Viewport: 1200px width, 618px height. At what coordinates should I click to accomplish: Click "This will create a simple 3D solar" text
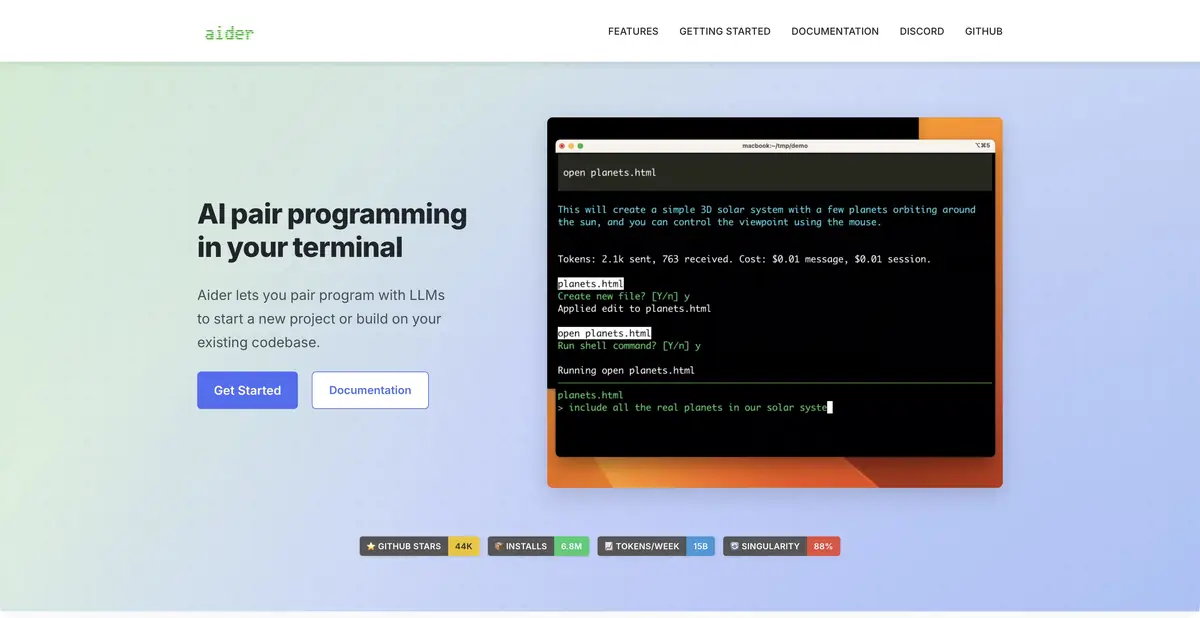coord(767,216)
